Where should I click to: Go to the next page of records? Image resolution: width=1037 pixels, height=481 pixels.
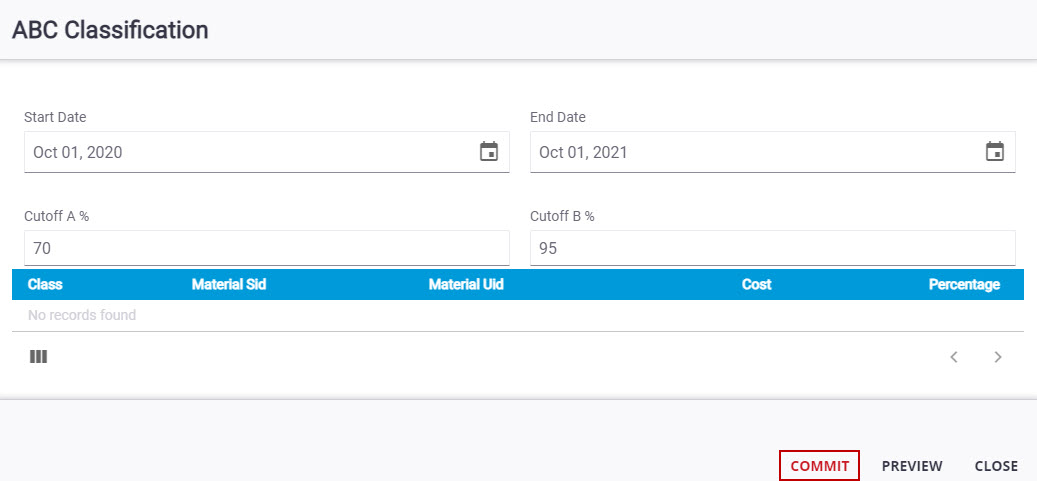997,357
